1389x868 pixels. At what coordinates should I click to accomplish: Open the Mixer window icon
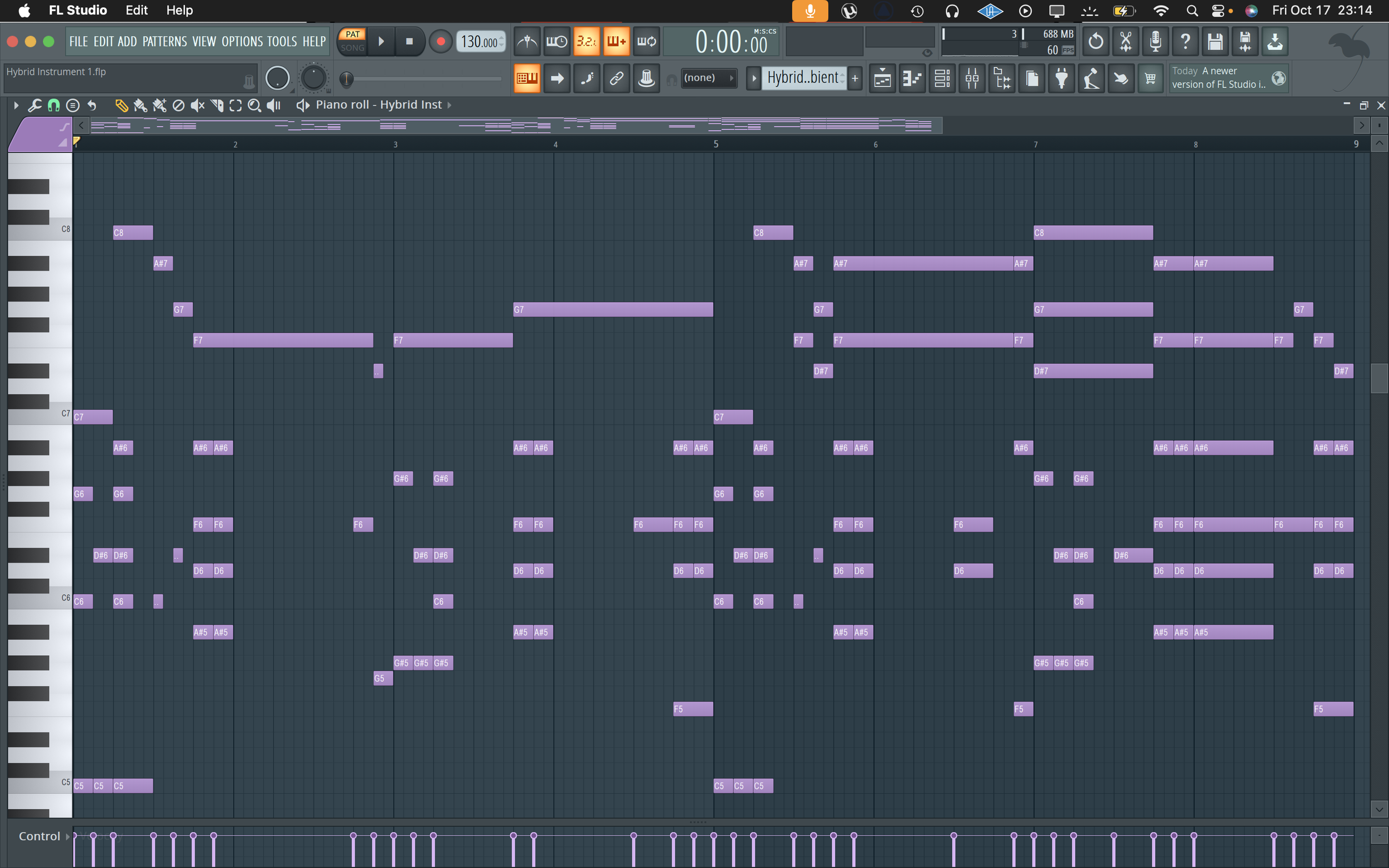972,78
